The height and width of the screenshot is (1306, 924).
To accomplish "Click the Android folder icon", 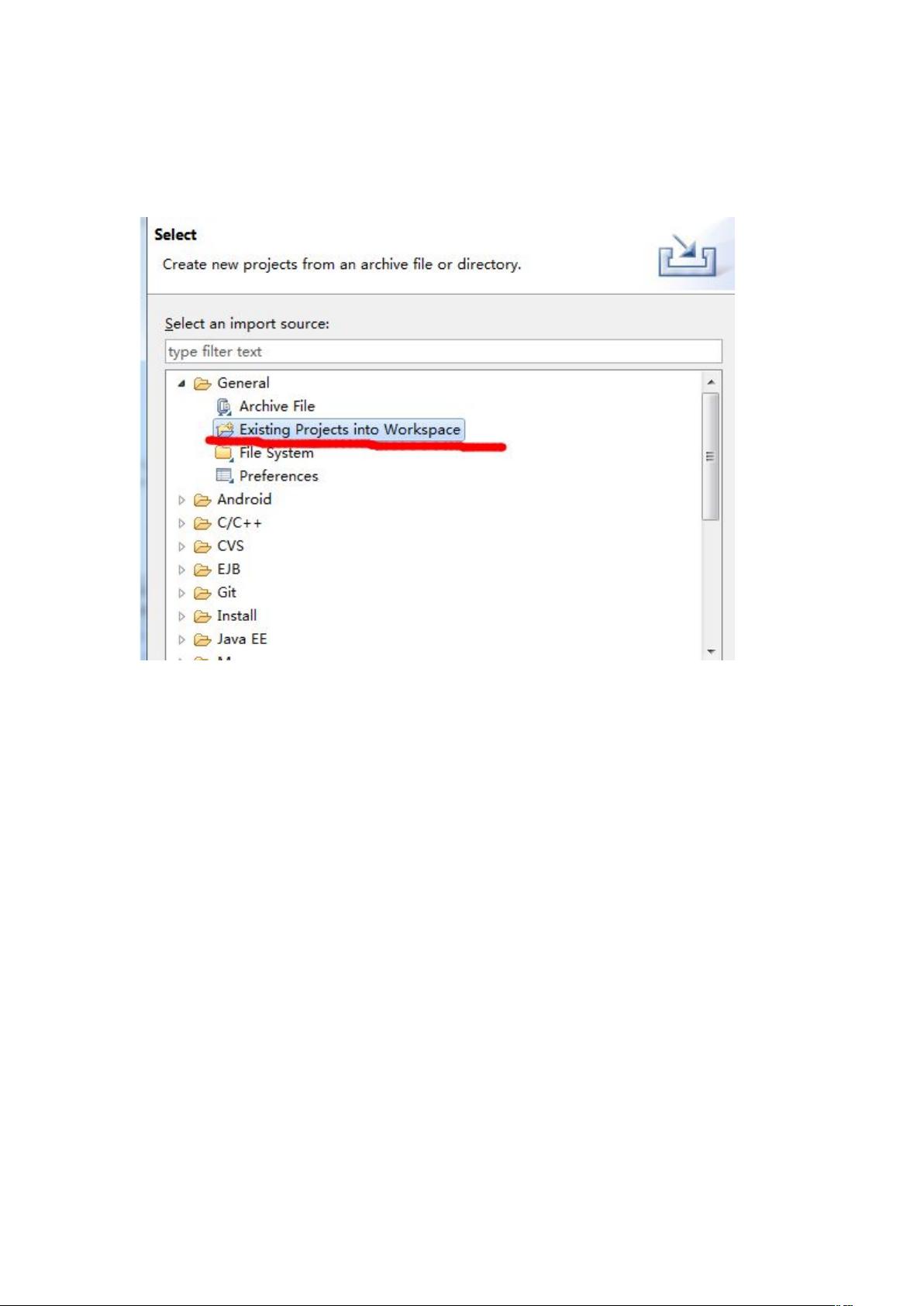I will tap(202, 500).
